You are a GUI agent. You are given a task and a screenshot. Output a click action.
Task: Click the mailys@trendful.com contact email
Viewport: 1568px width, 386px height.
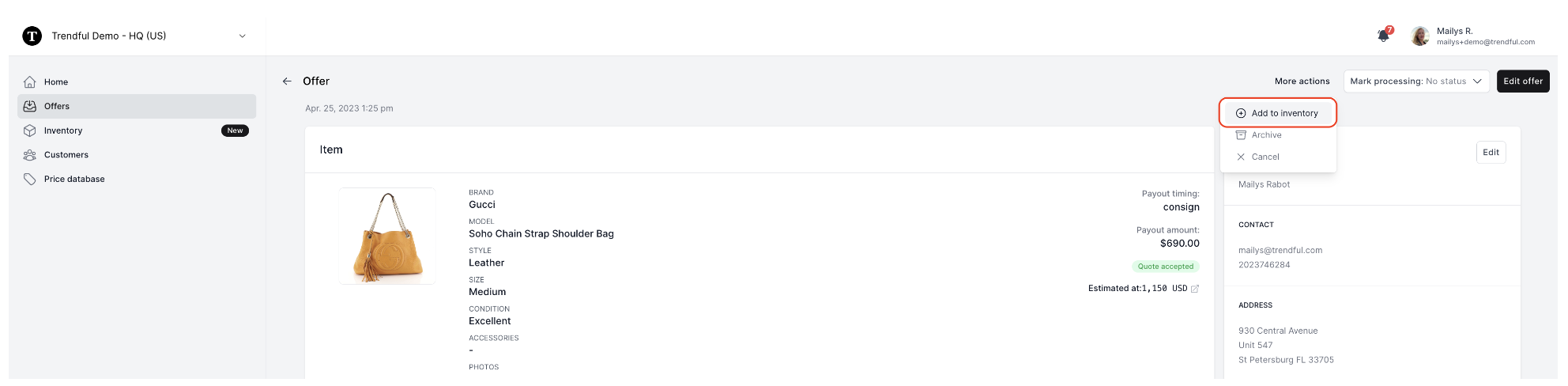pos(1280,251)
